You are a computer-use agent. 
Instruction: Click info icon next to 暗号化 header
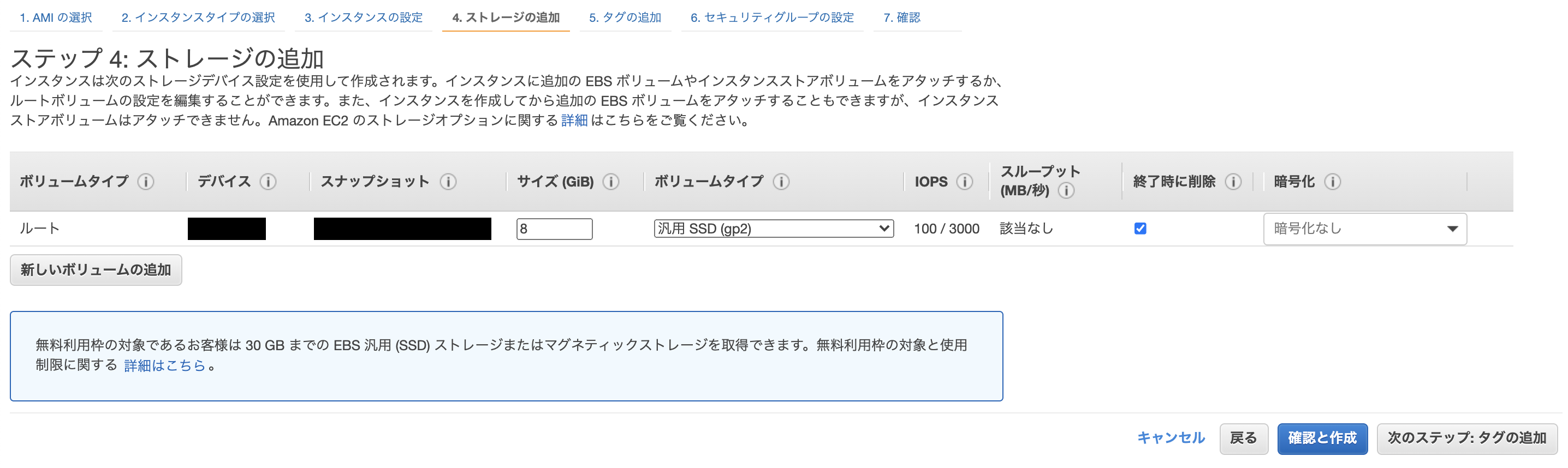1332,181
